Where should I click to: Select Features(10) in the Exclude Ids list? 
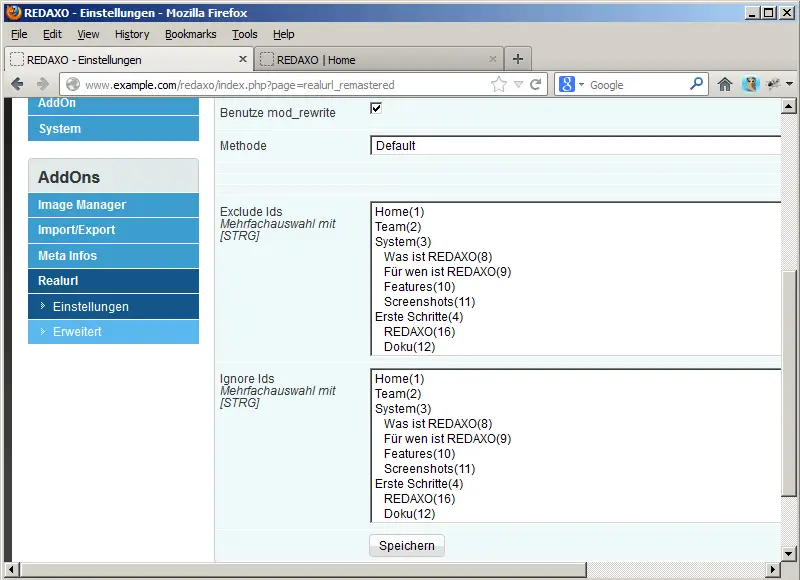click(x=576, y=287)
